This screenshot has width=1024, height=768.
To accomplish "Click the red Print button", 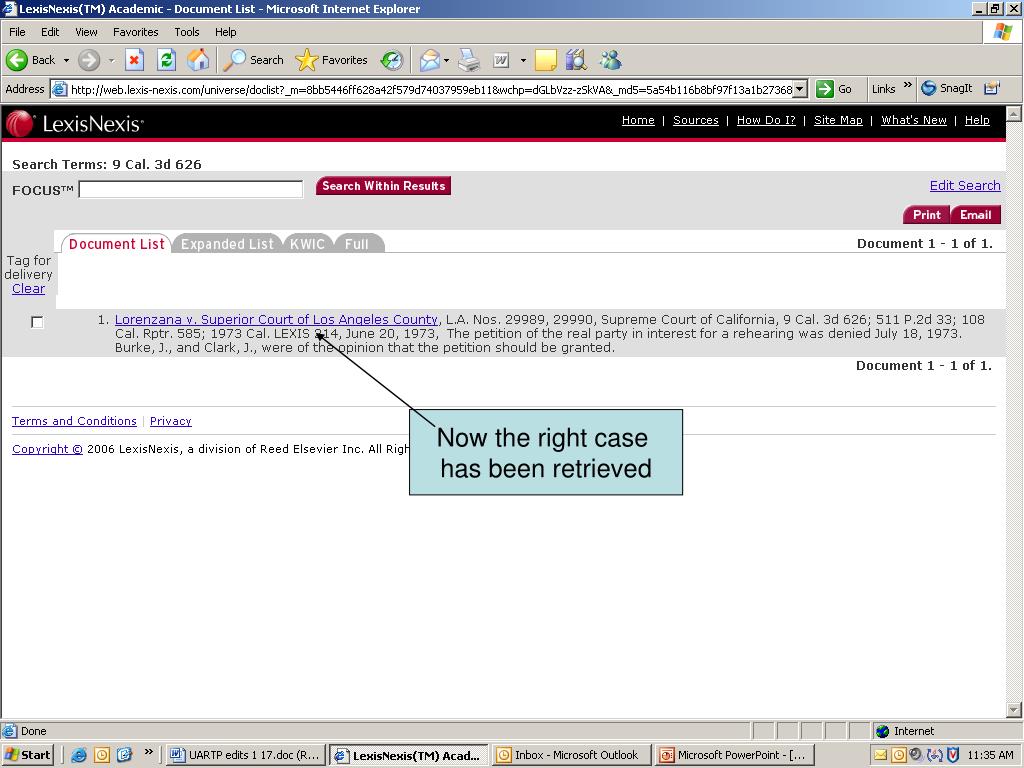I will 927,215.
